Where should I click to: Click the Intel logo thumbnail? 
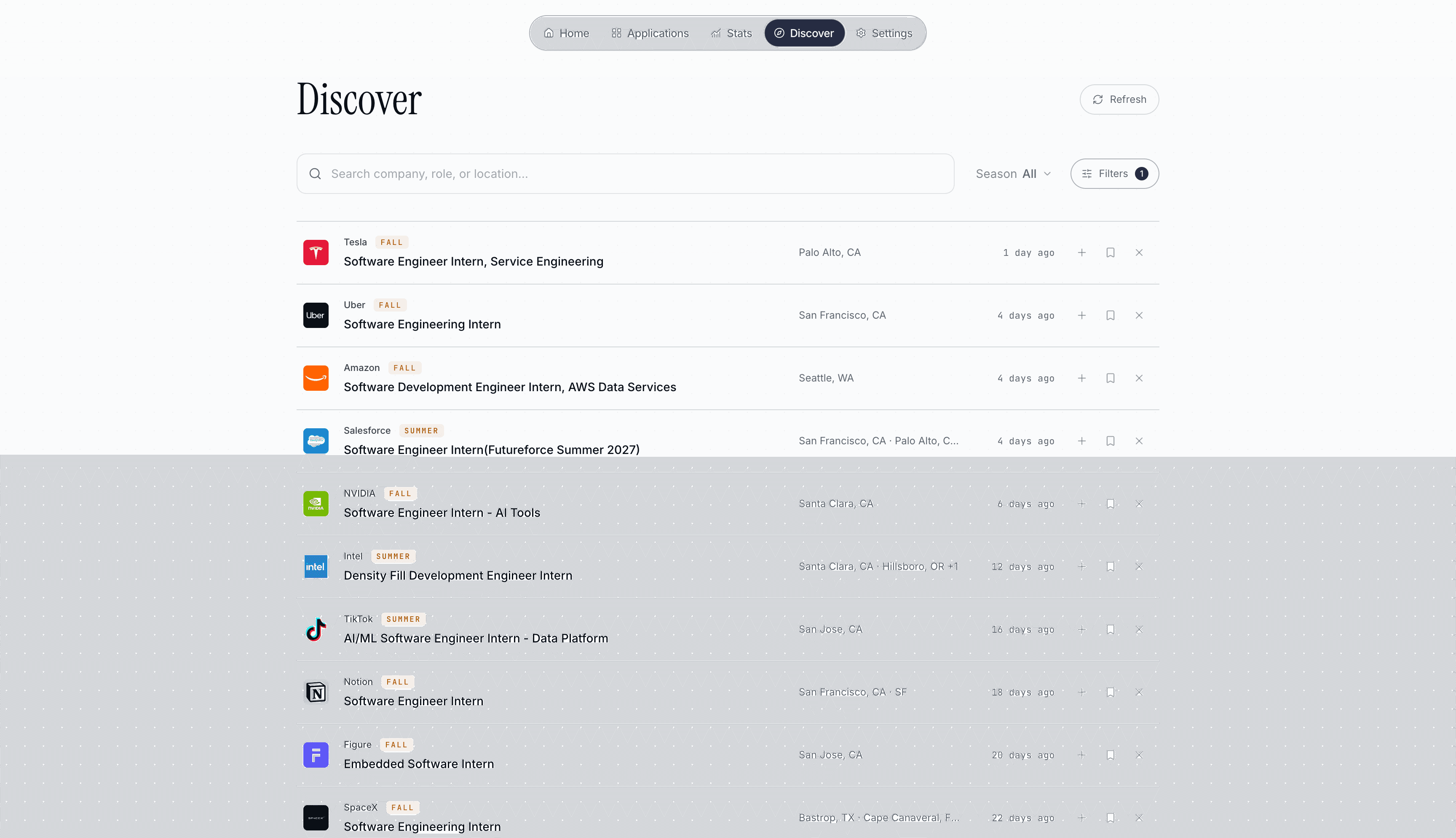coord(316,567)
